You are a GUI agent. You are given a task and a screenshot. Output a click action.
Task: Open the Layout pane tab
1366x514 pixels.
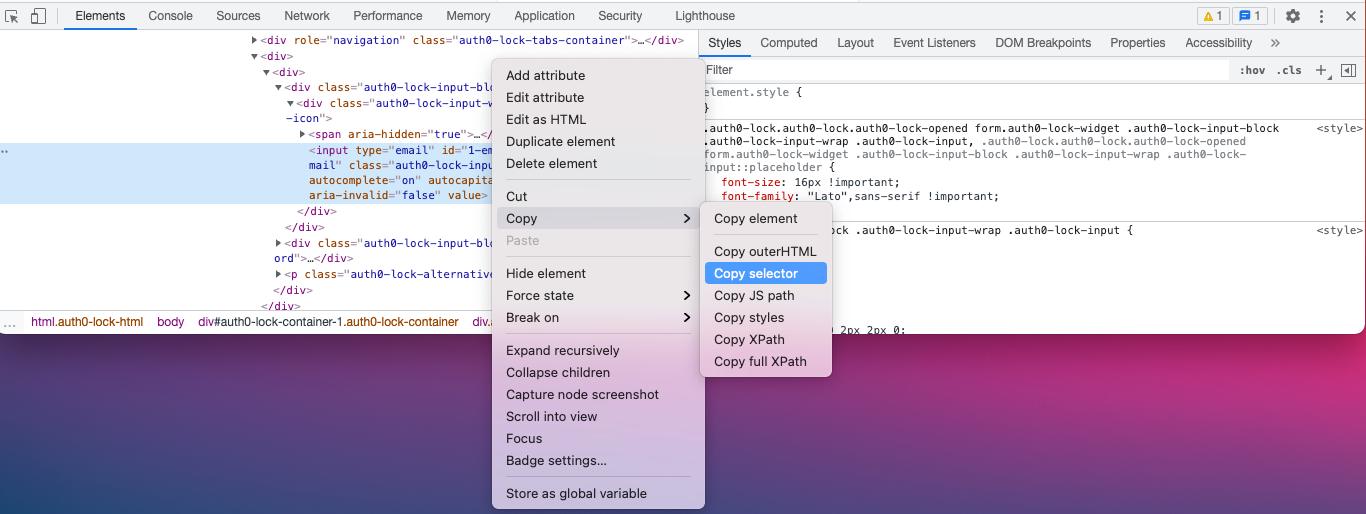pos(855,43)
